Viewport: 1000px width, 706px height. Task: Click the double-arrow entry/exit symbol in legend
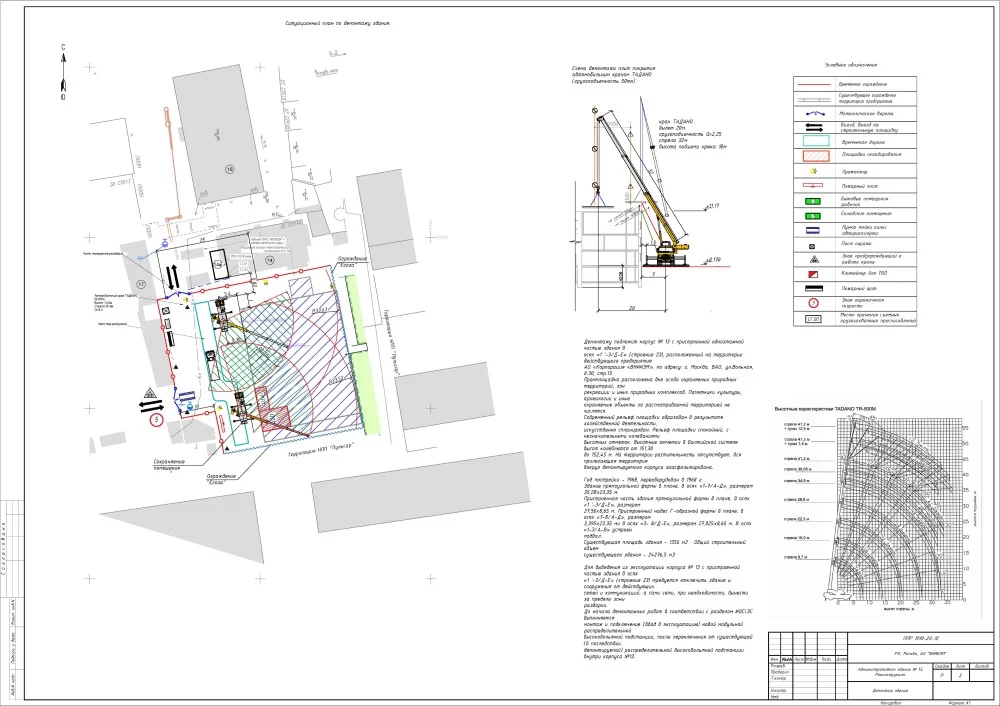pos(813,126)
